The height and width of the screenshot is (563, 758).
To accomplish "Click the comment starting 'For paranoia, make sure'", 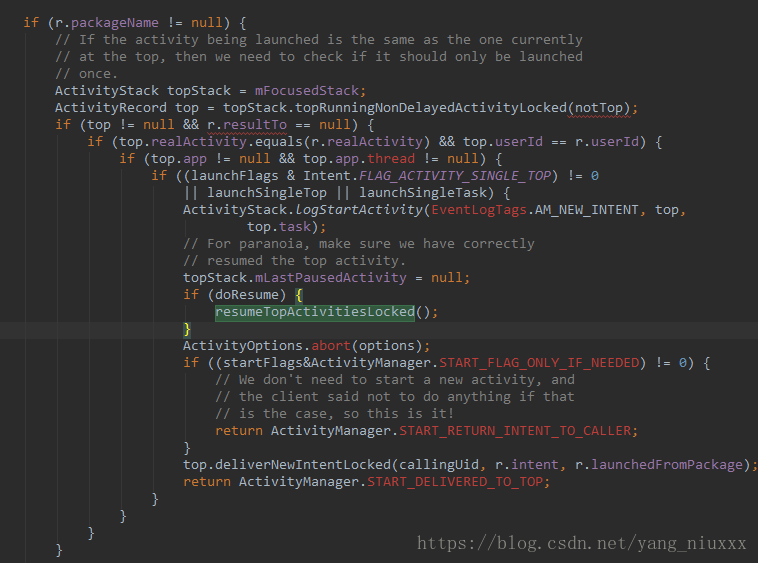I will point(359,244).
